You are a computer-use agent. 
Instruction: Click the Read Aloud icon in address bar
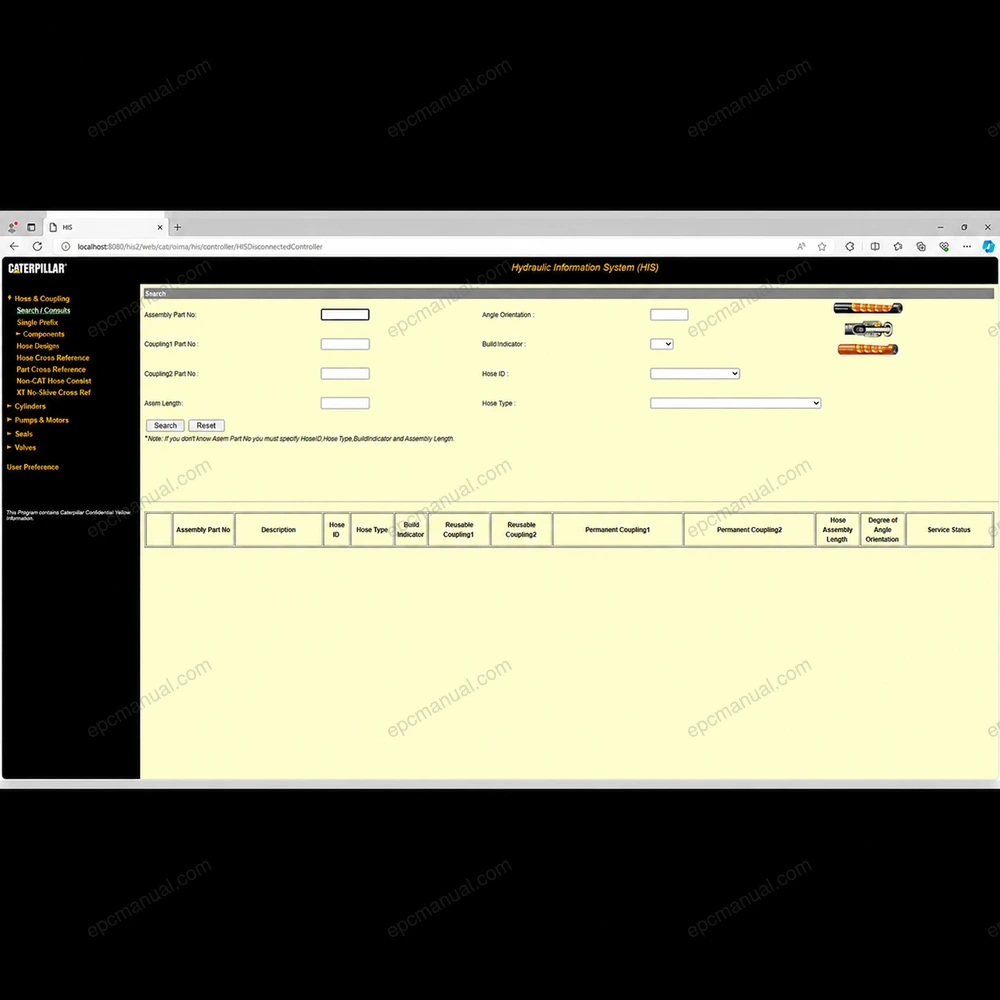click(801, 246)
